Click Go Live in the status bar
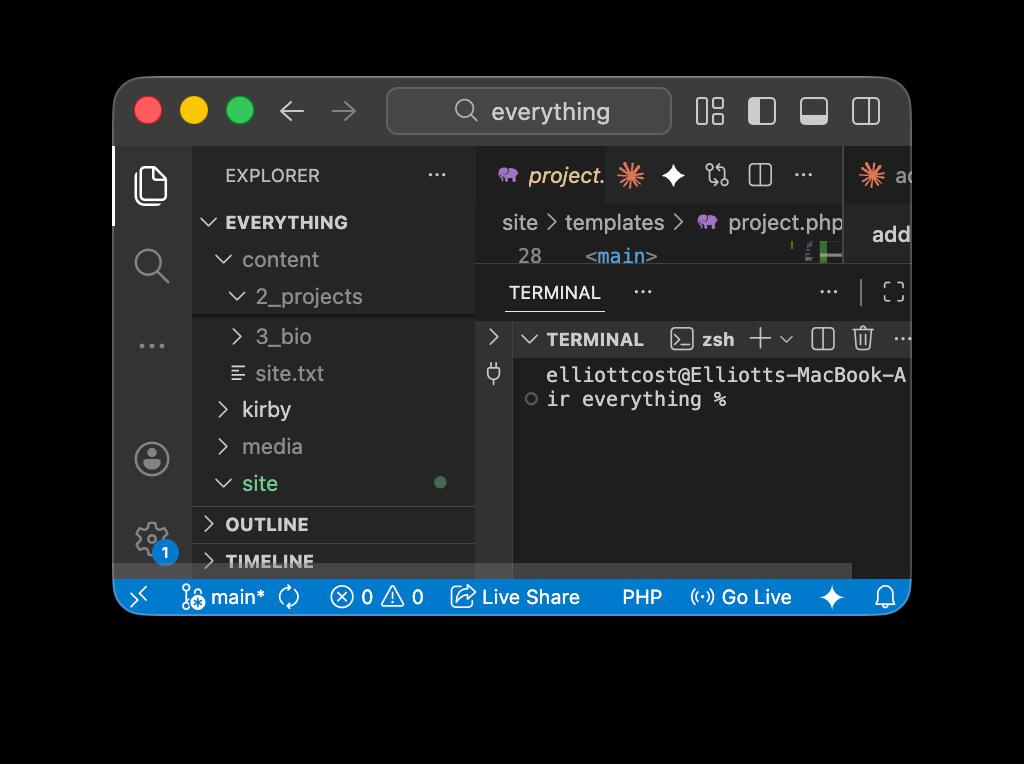This screenshot has width=1024, height=764. click(x=742, y=597)
